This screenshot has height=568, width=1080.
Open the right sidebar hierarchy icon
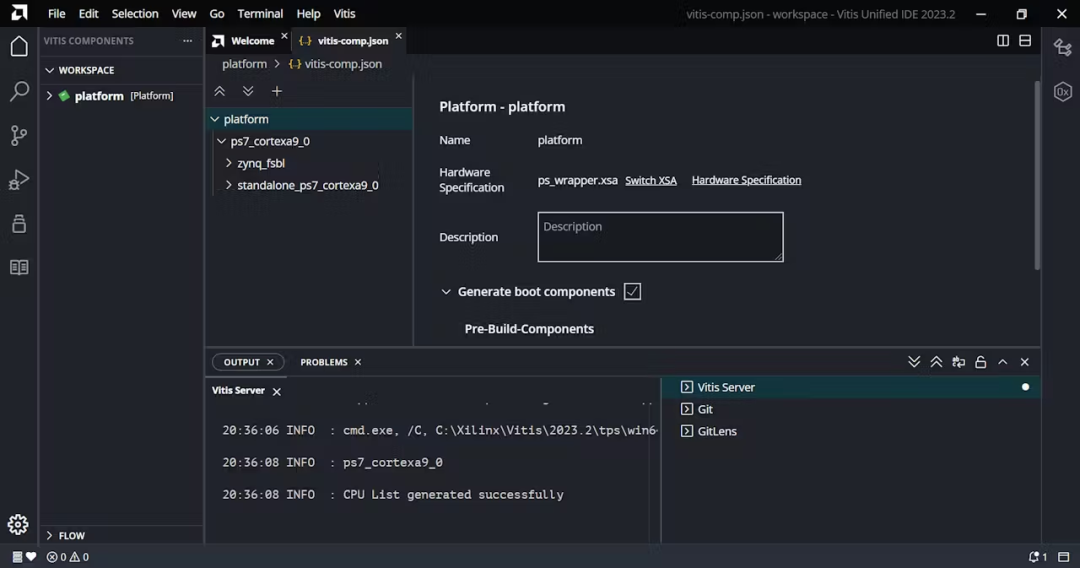(1063, 48)
